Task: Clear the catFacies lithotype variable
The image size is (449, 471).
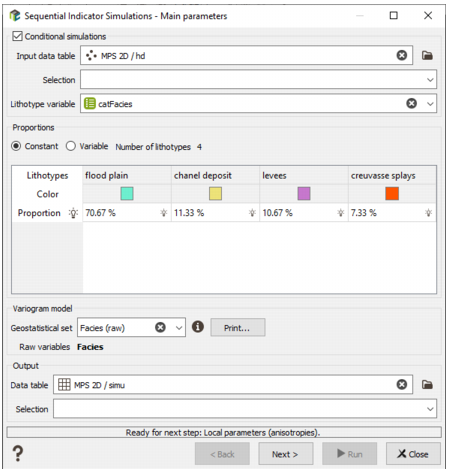Action: (x=411, y=104)
